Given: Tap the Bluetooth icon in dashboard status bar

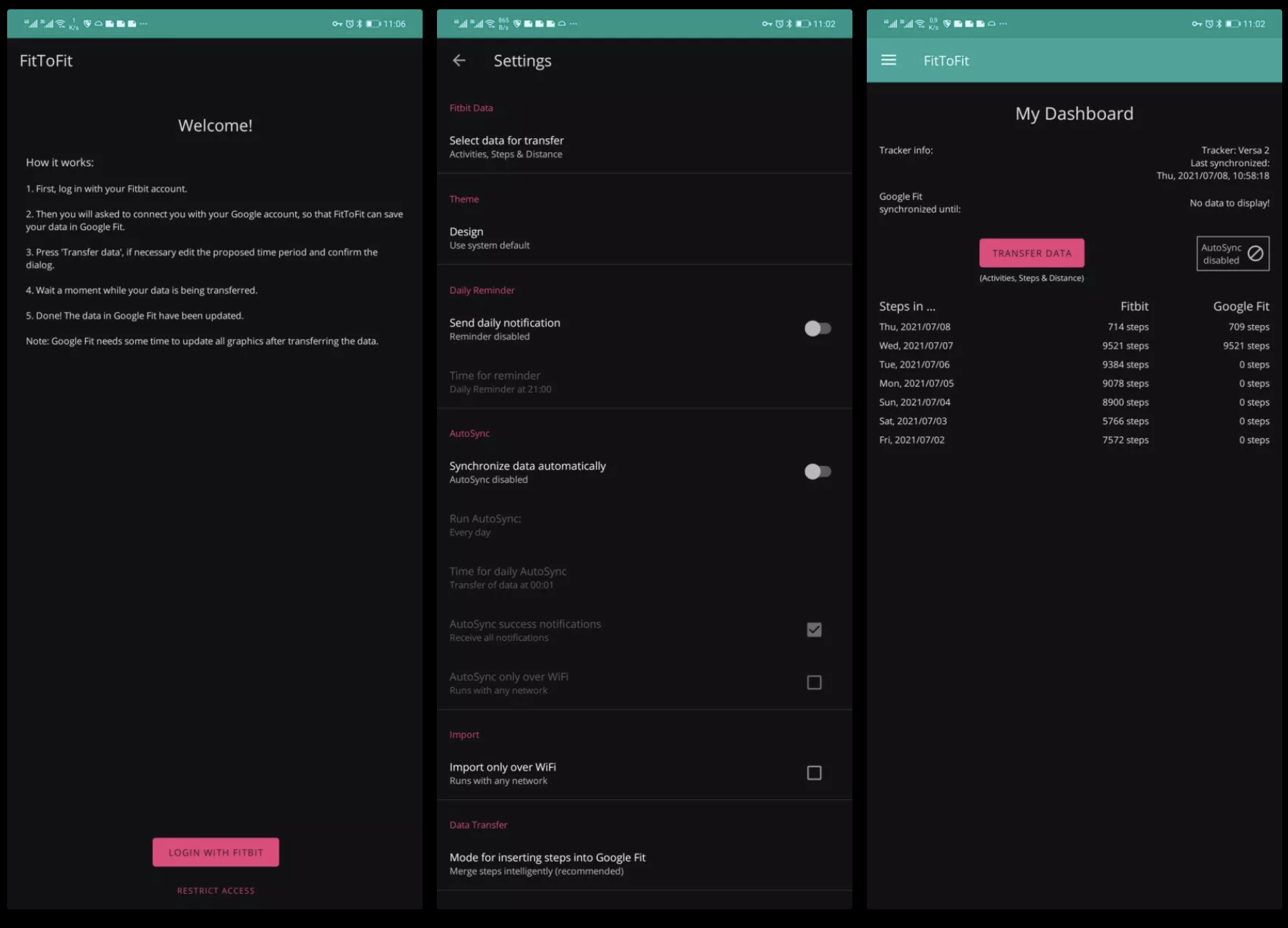Looking at the screenshot, I should coord(1219,24).
